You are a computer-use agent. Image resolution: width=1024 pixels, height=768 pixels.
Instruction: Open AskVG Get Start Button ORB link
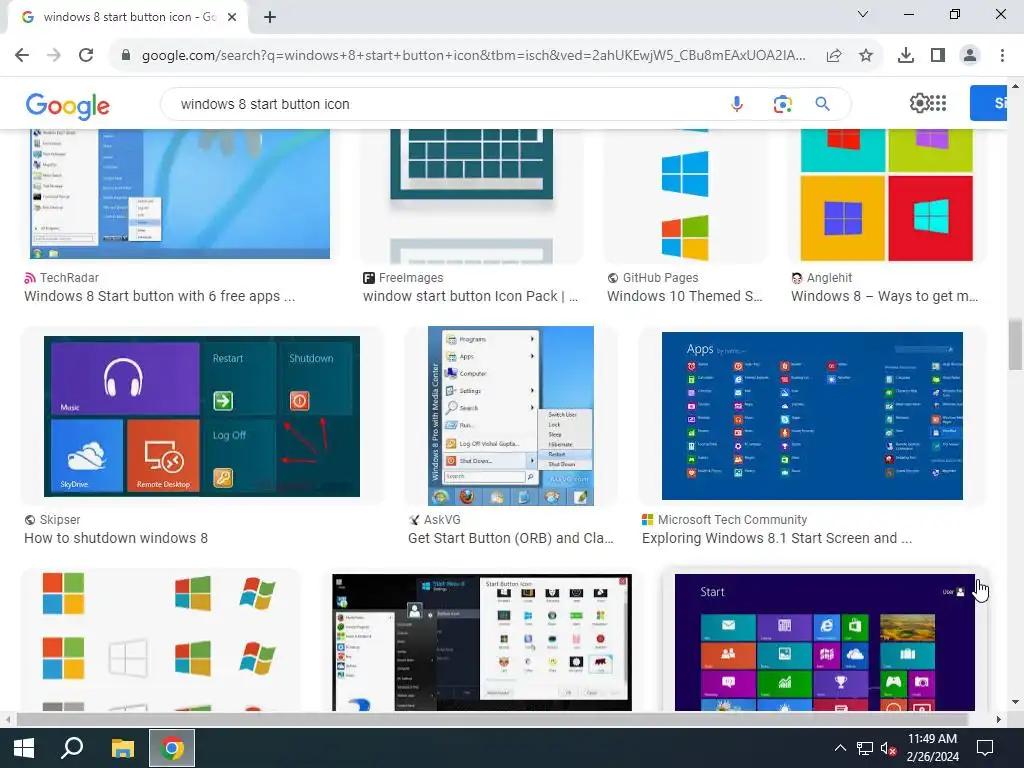(511, 538)
